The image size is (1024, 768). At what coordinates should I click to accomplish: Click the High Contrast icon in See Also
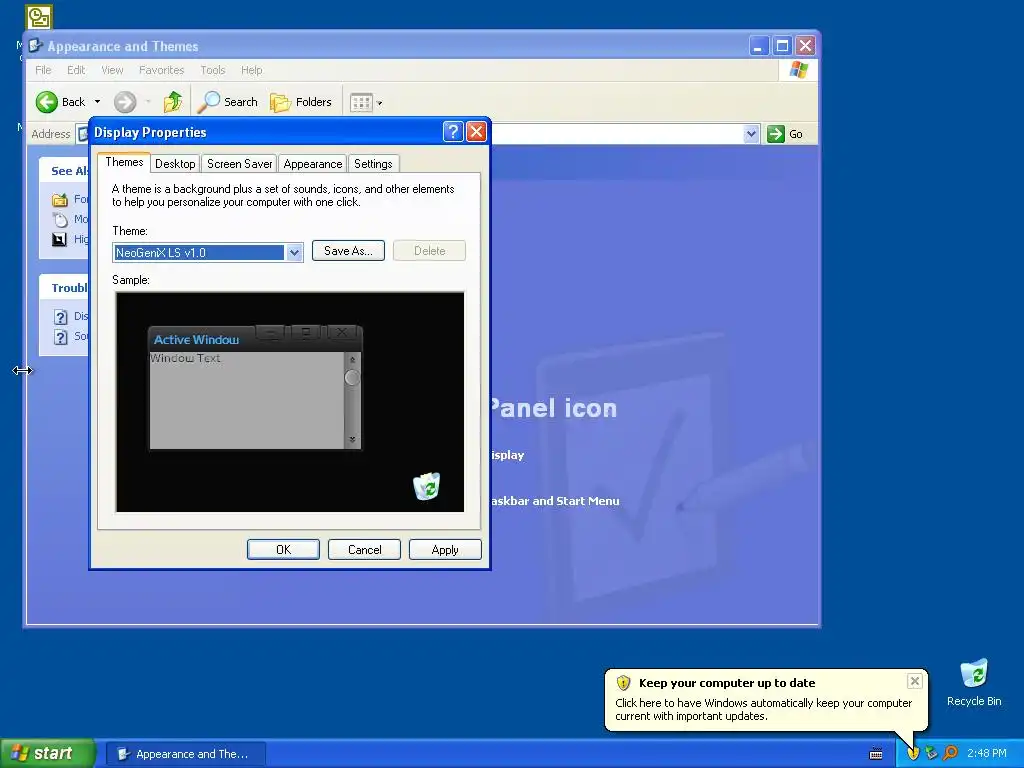[60, 240]
